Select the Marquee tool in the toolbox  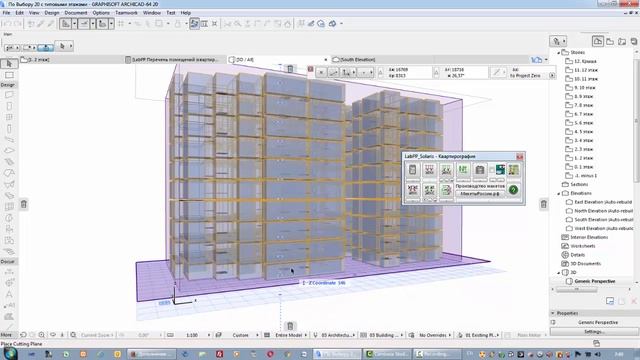(x=9, y=75)
